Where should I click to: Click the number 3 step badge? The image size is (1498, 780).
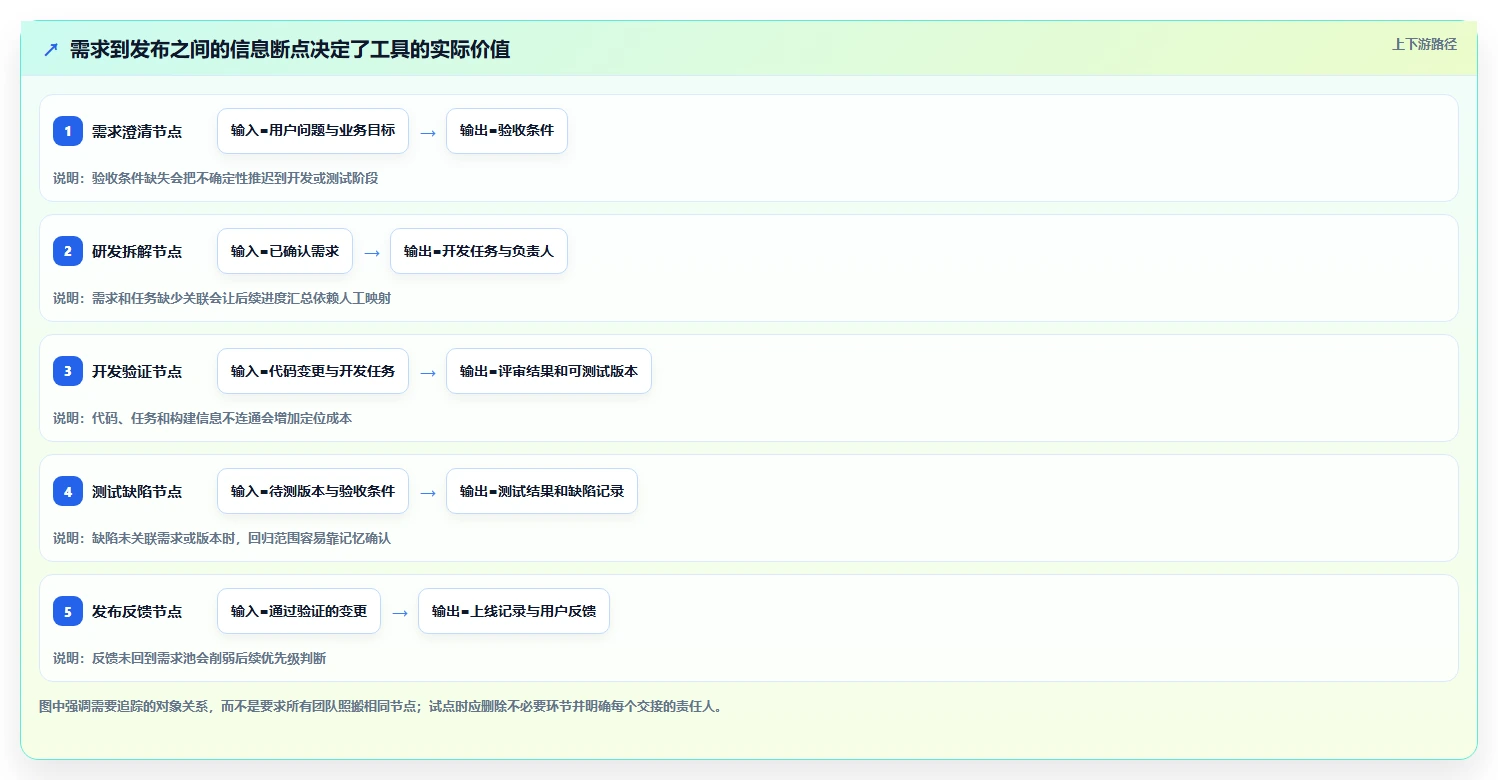click(68, 371)
